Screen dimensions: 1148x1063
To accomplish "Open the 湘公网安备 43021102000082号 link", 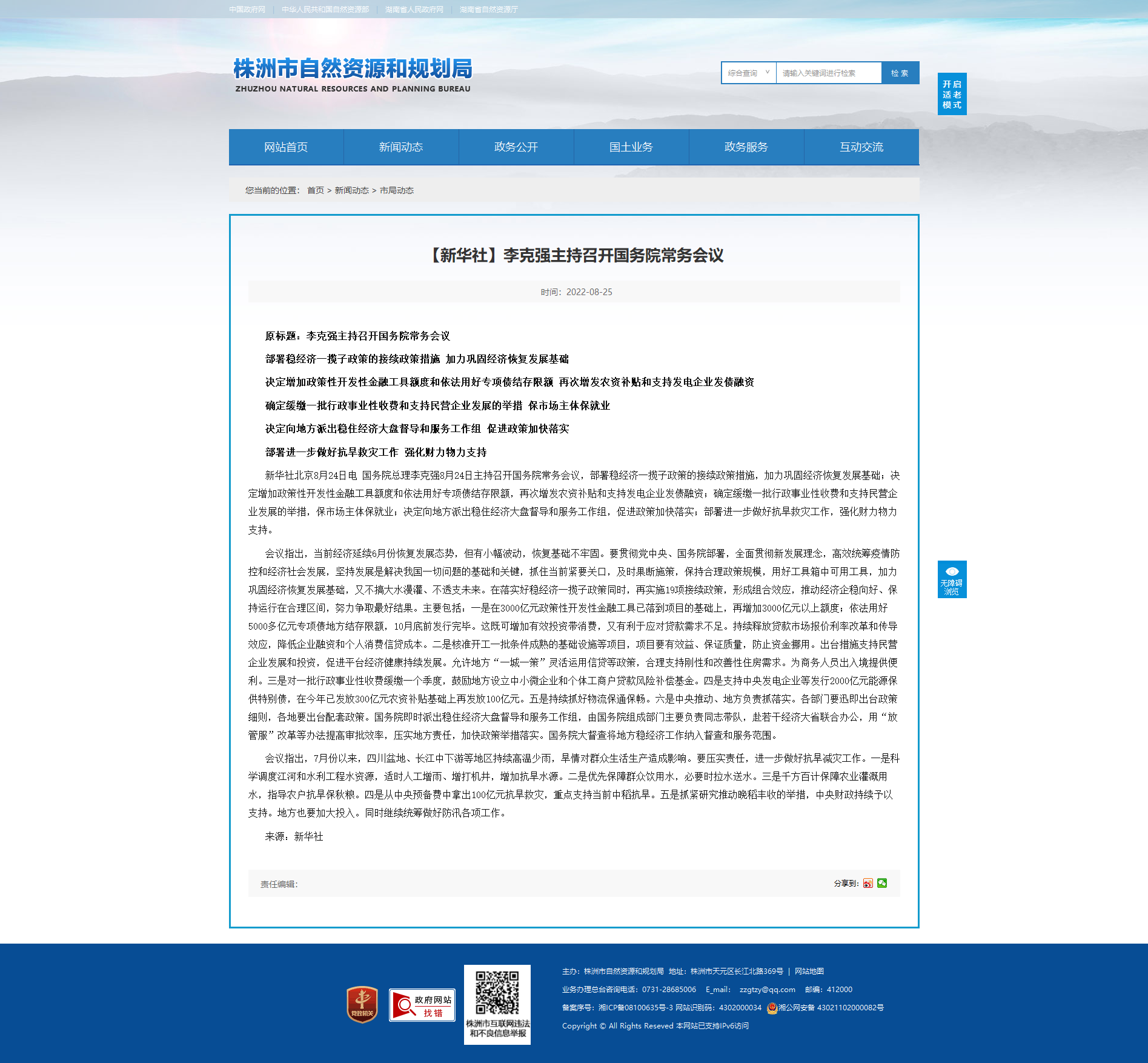I will 831,1007.
